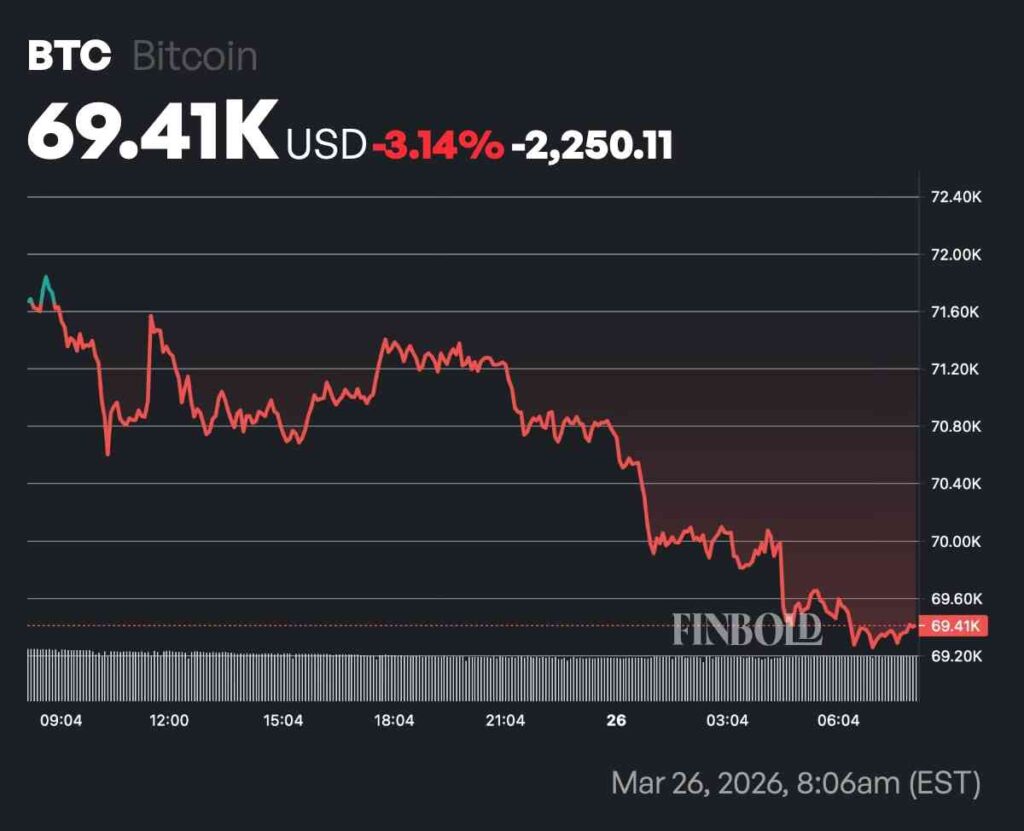Screen dimensions: 1024x831
Task: Click the green peak of the price line
Action: click(45, 278)
